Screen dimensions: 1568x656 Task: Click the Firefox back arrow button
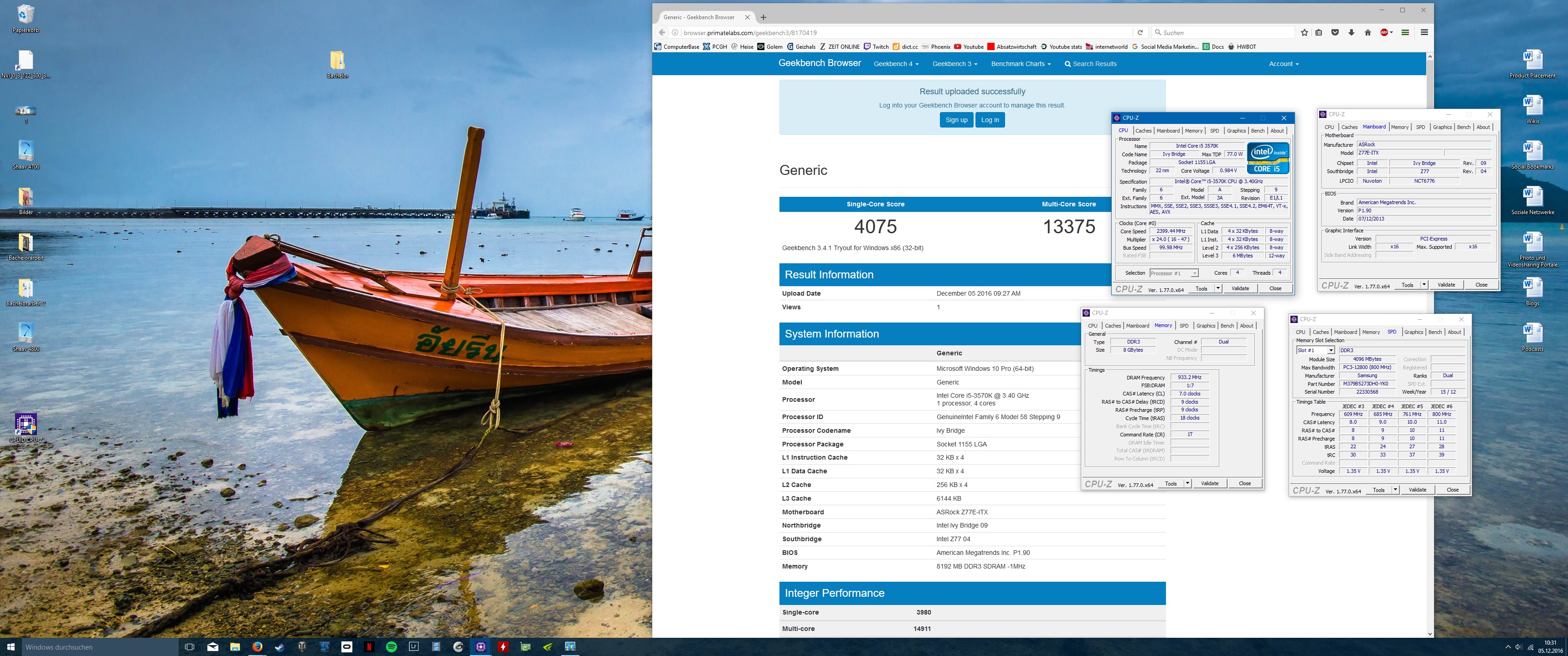pos(662,32)
